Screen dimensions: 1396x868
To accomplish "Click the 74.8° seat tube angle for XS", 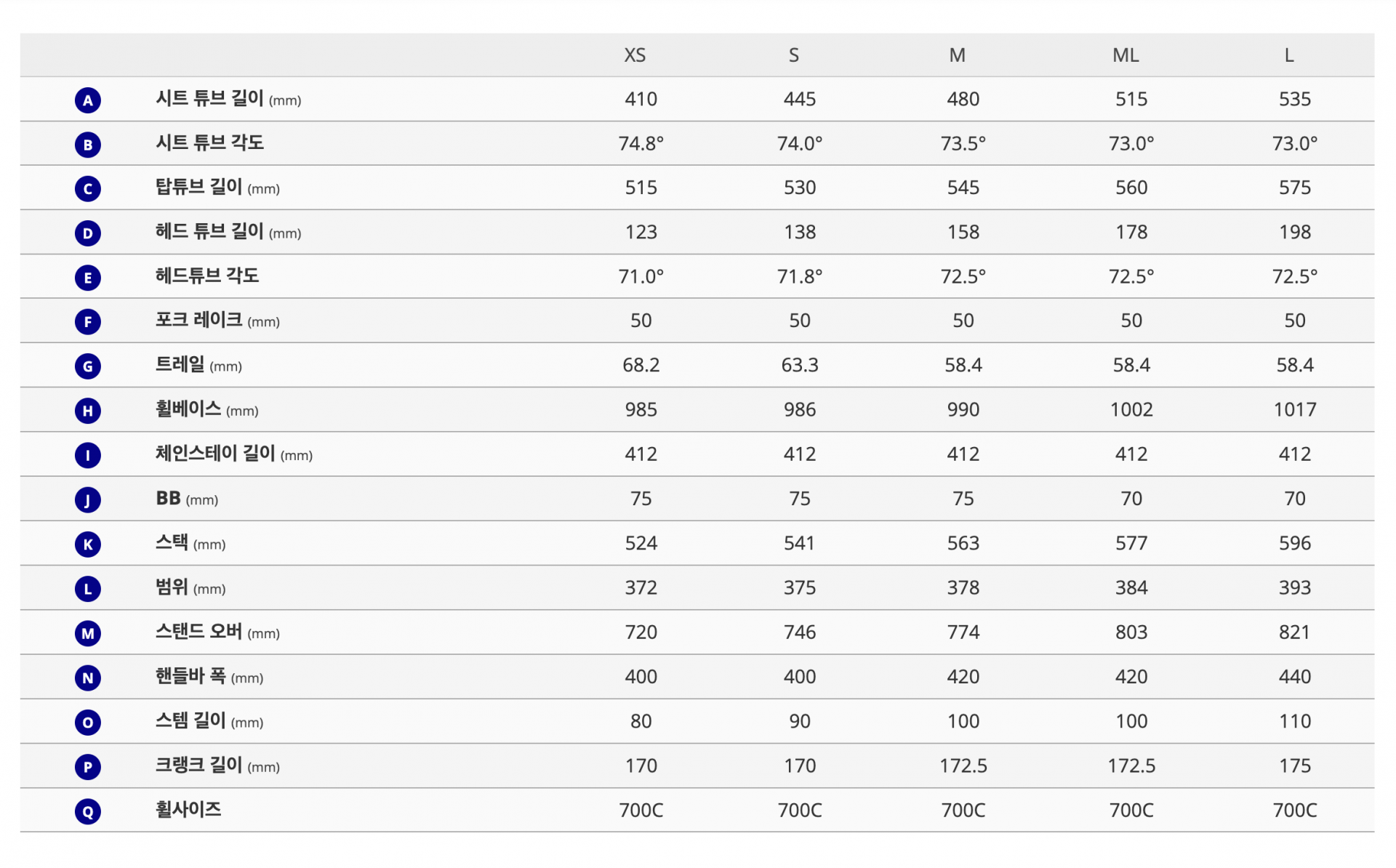I will pos(641,143).
